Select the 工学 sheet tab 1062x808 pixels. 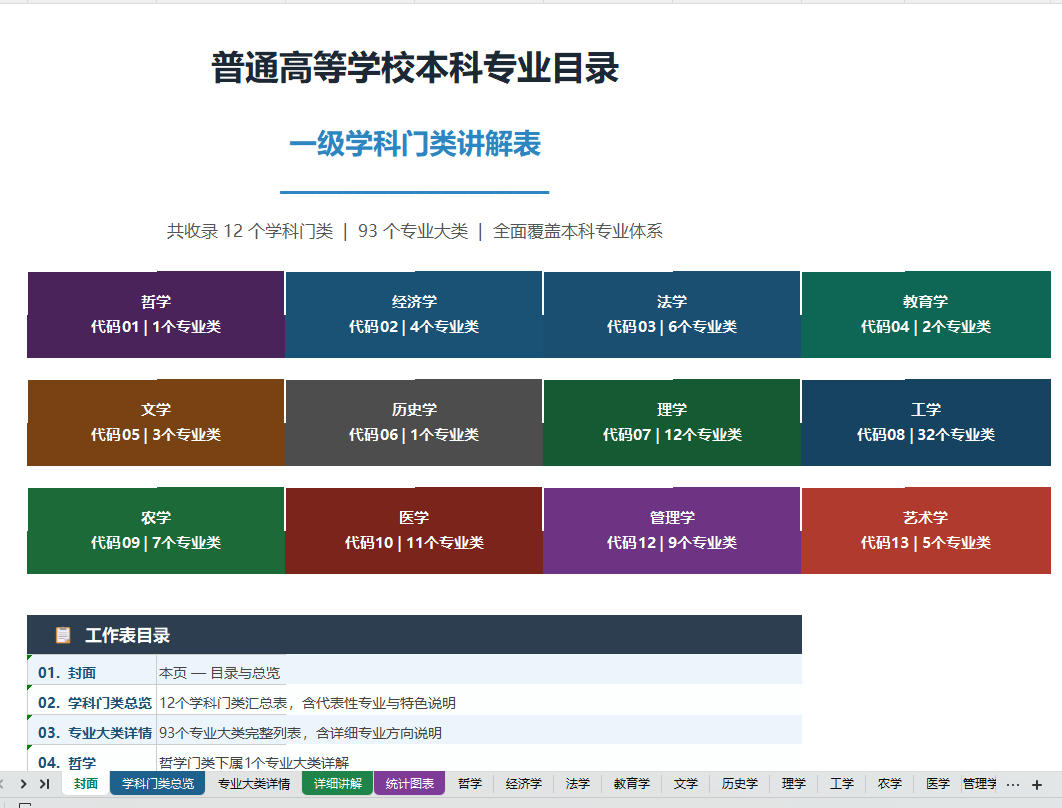(x=842, y=784)
